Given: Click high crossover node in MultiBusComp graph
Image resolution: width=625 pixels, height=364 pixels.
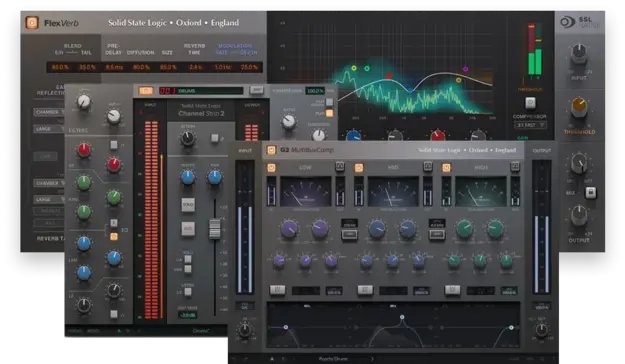Looking at the screenshot, I should click(x=511, y=327).
